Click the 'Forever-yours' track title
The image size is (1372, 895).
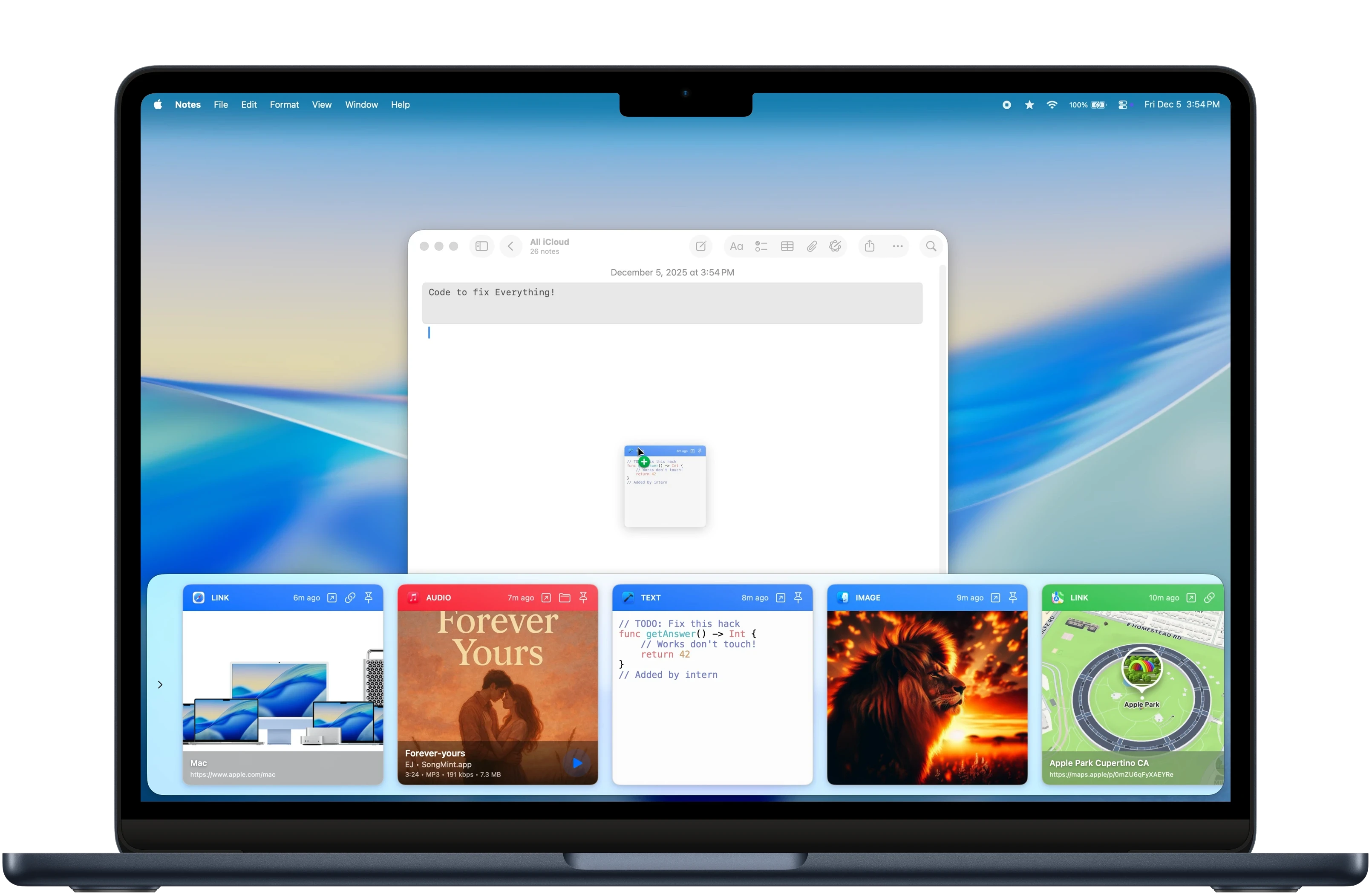click(x=435, y=753)
